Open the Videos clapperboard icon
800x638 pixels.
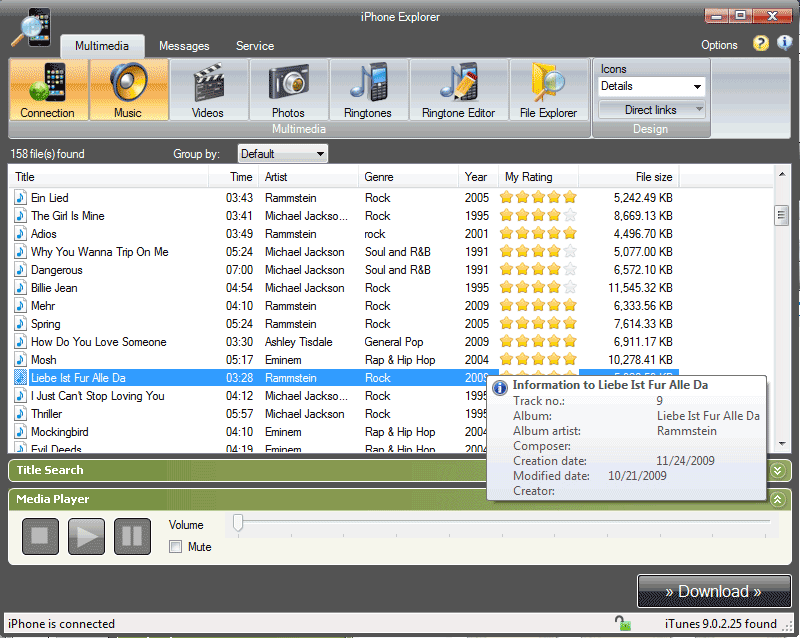point(208,82)
